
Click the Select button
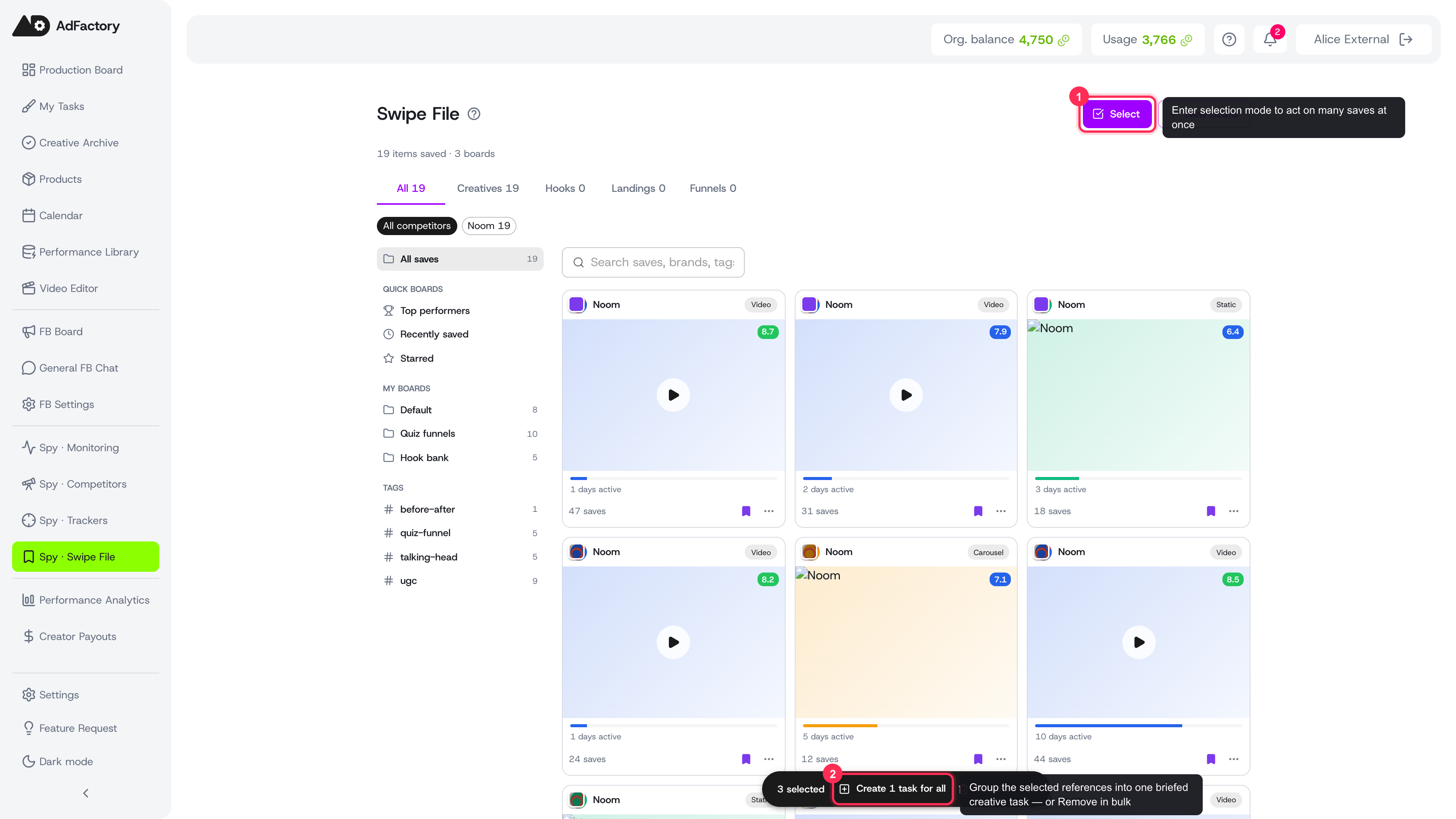[1116, 114]
